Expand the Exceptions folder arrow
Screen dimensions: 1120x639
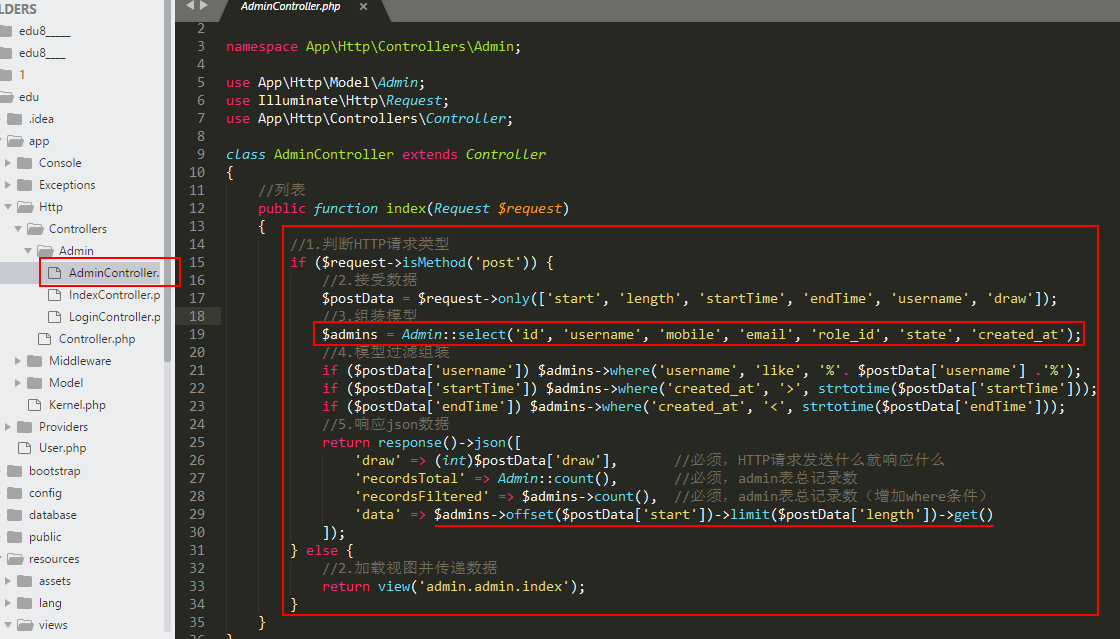coord(8,185)
